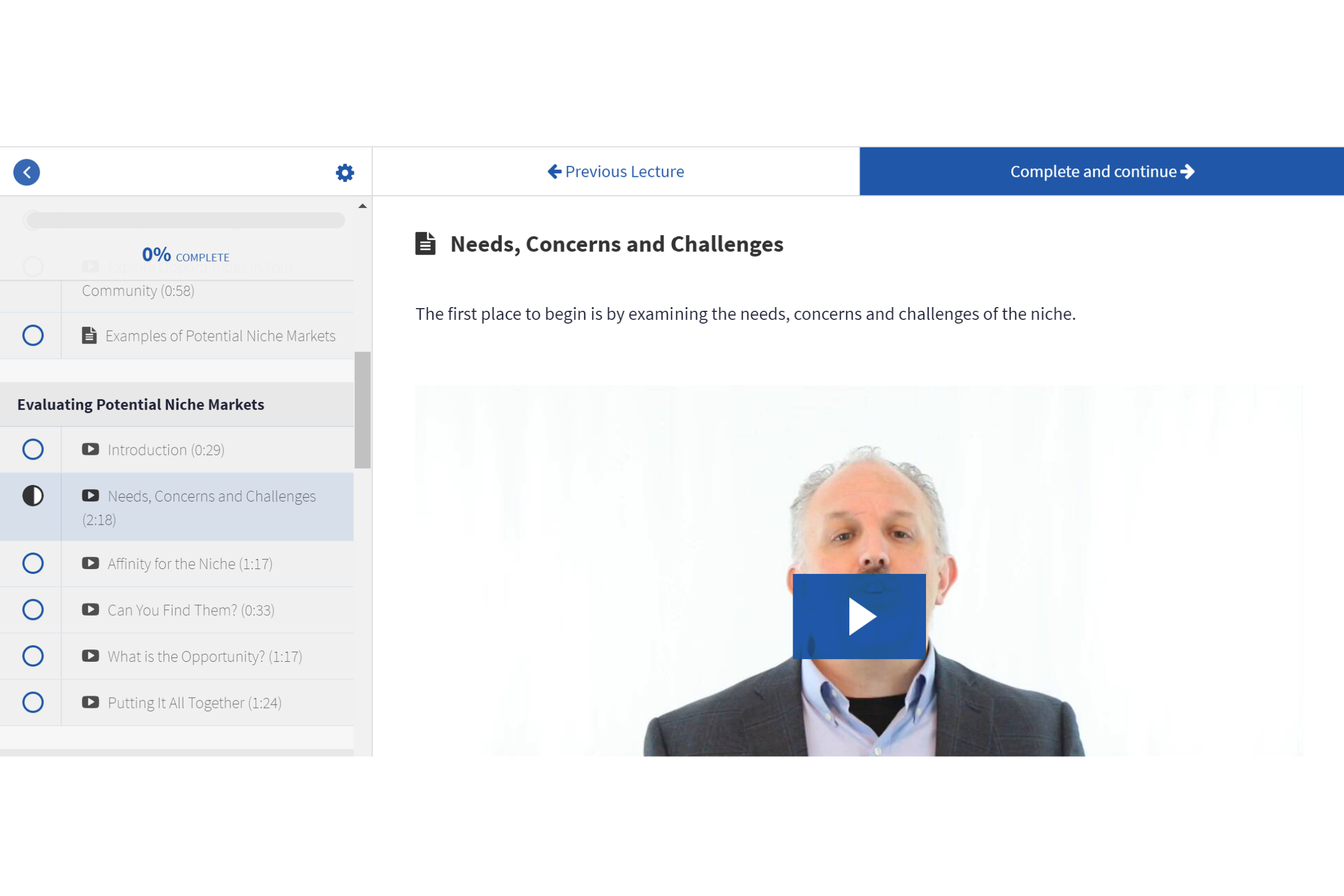
Task: Toggle completion circle for Introduction (0:29)
Action: click(33, 449)
